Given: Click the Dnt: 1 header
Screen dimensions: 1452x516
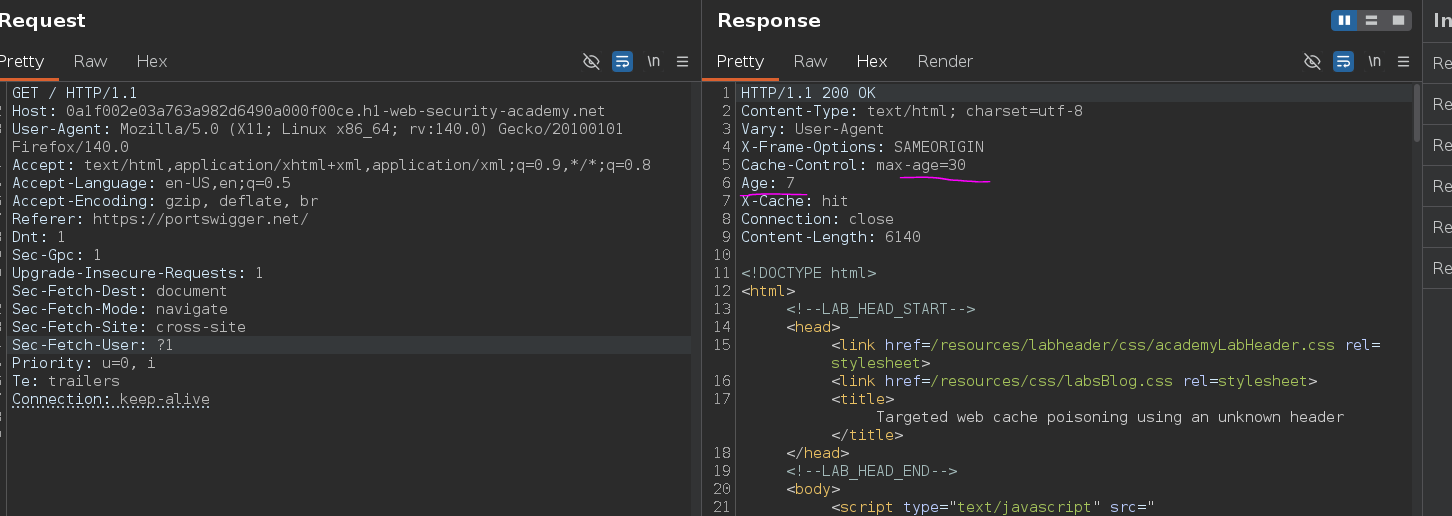Looking at the screenshot, I should (38, 237).
